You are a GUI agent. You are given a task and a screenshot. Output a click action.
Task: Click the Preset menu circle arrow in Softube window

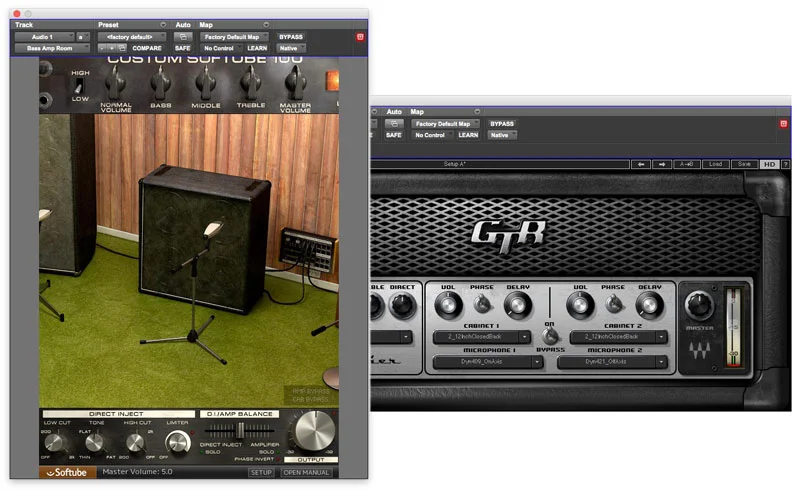163,24
